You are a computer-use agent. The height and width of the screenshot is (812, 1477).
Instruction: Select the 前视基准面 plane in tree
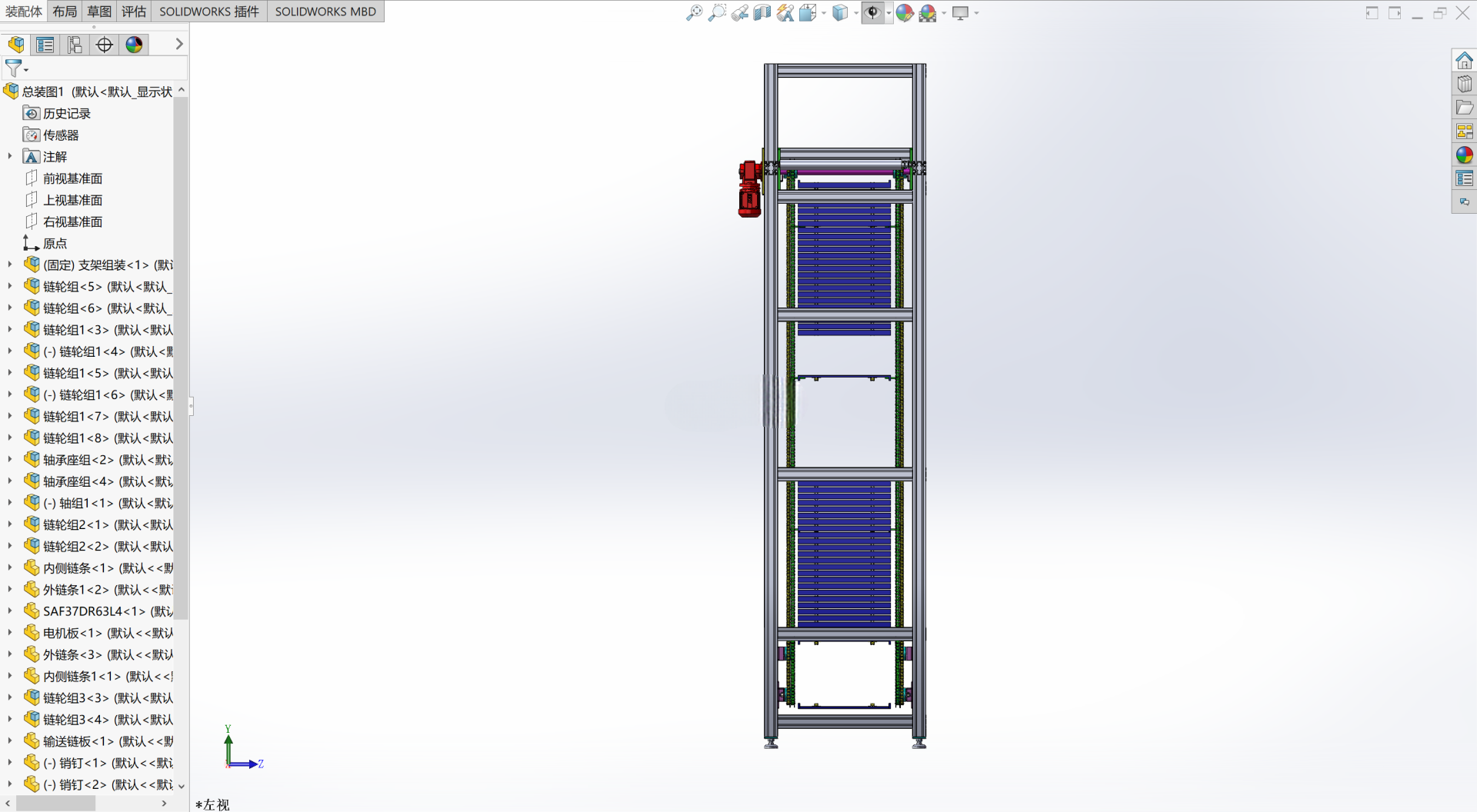pyautogui.click(x=72, y=178)
